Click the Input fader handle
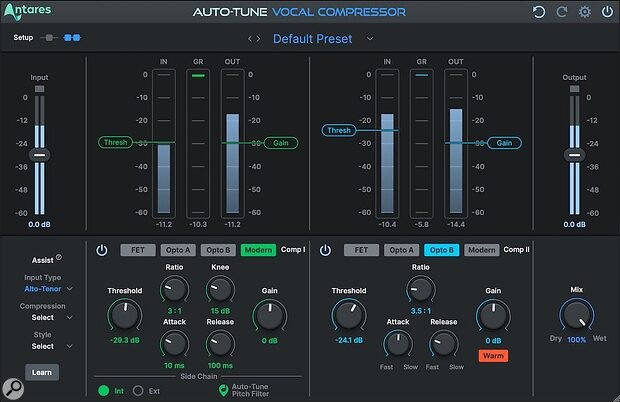 40,155
